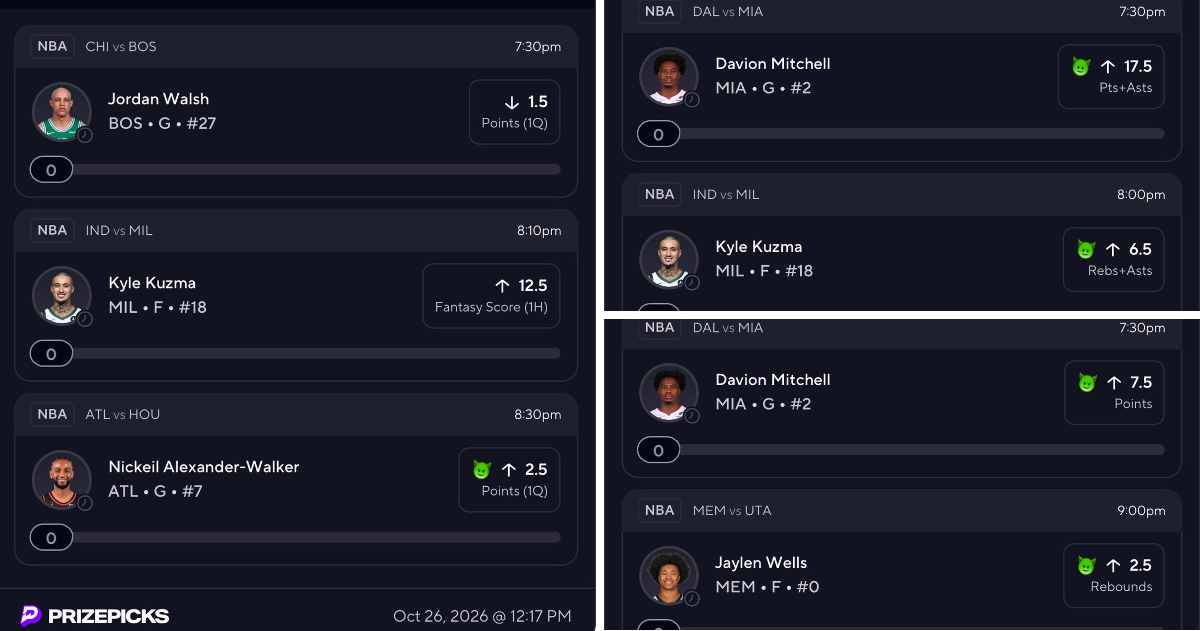
Task: Select Jaylen Wells 2.5 Rebounds pick box
Action: click(1114, 575)
